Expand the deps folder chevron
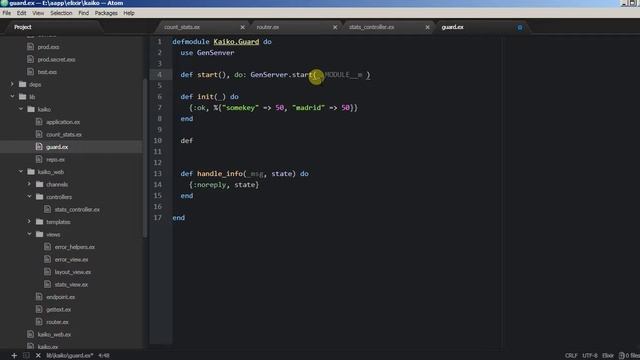640x360 pixels. [x=12, y=84]
